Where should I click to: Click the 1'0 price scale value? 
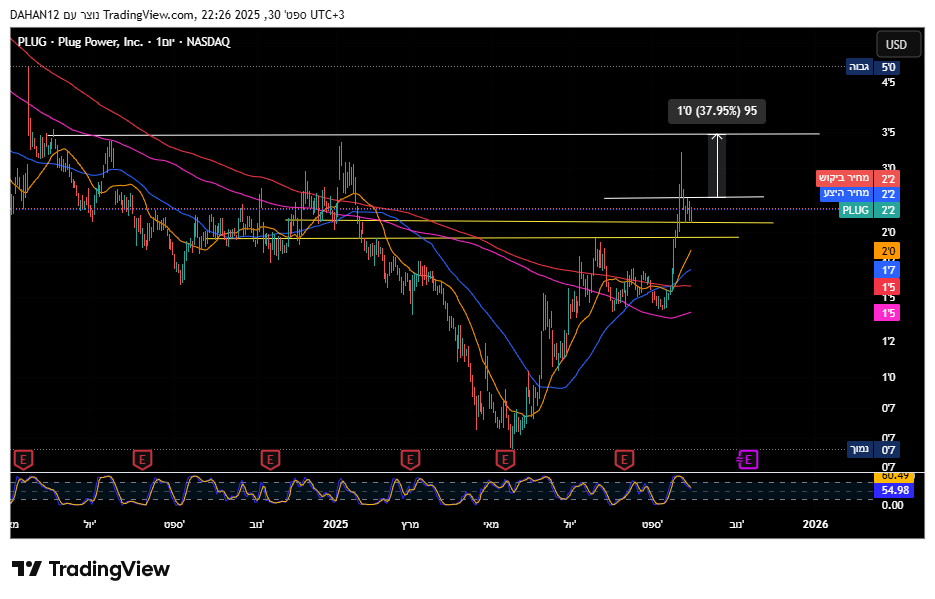888,377
